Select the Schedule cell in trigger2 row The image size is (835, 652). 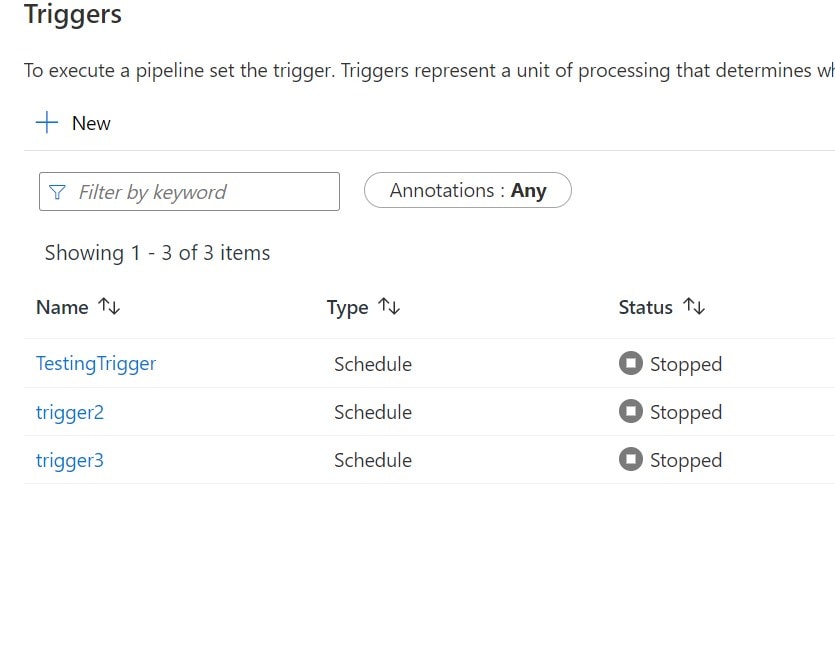373,412
